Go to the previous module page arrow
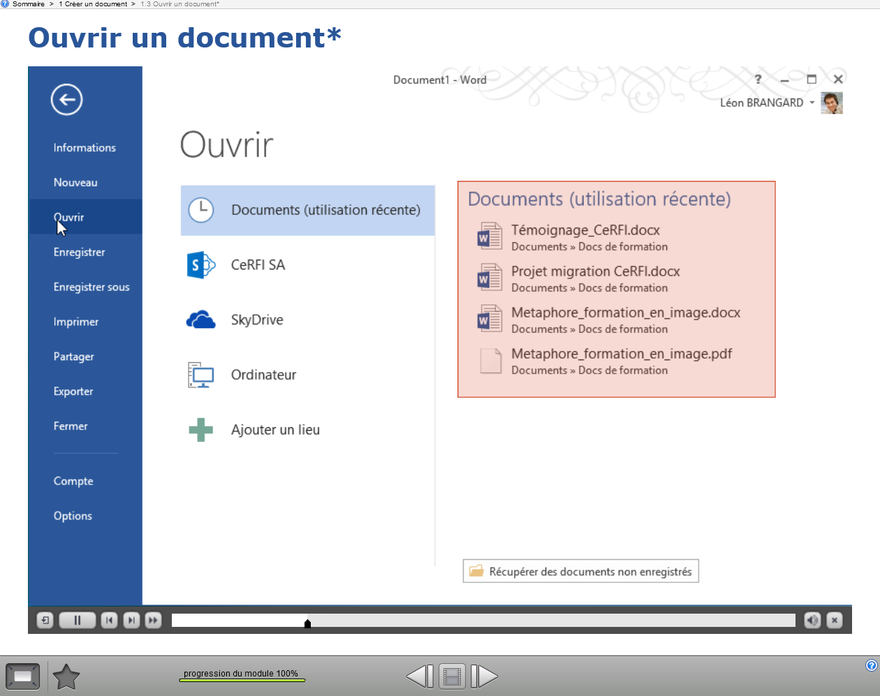 pos(420,677)
